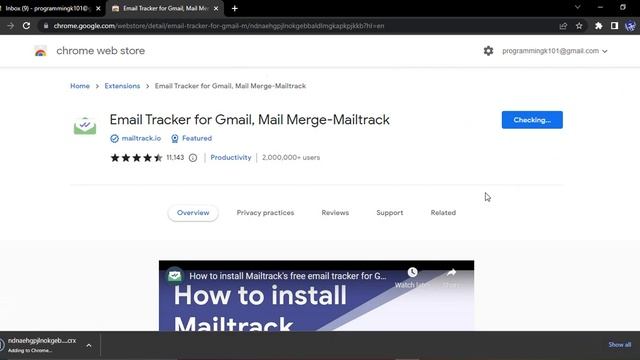Click Show all downloads

(620, 345)
